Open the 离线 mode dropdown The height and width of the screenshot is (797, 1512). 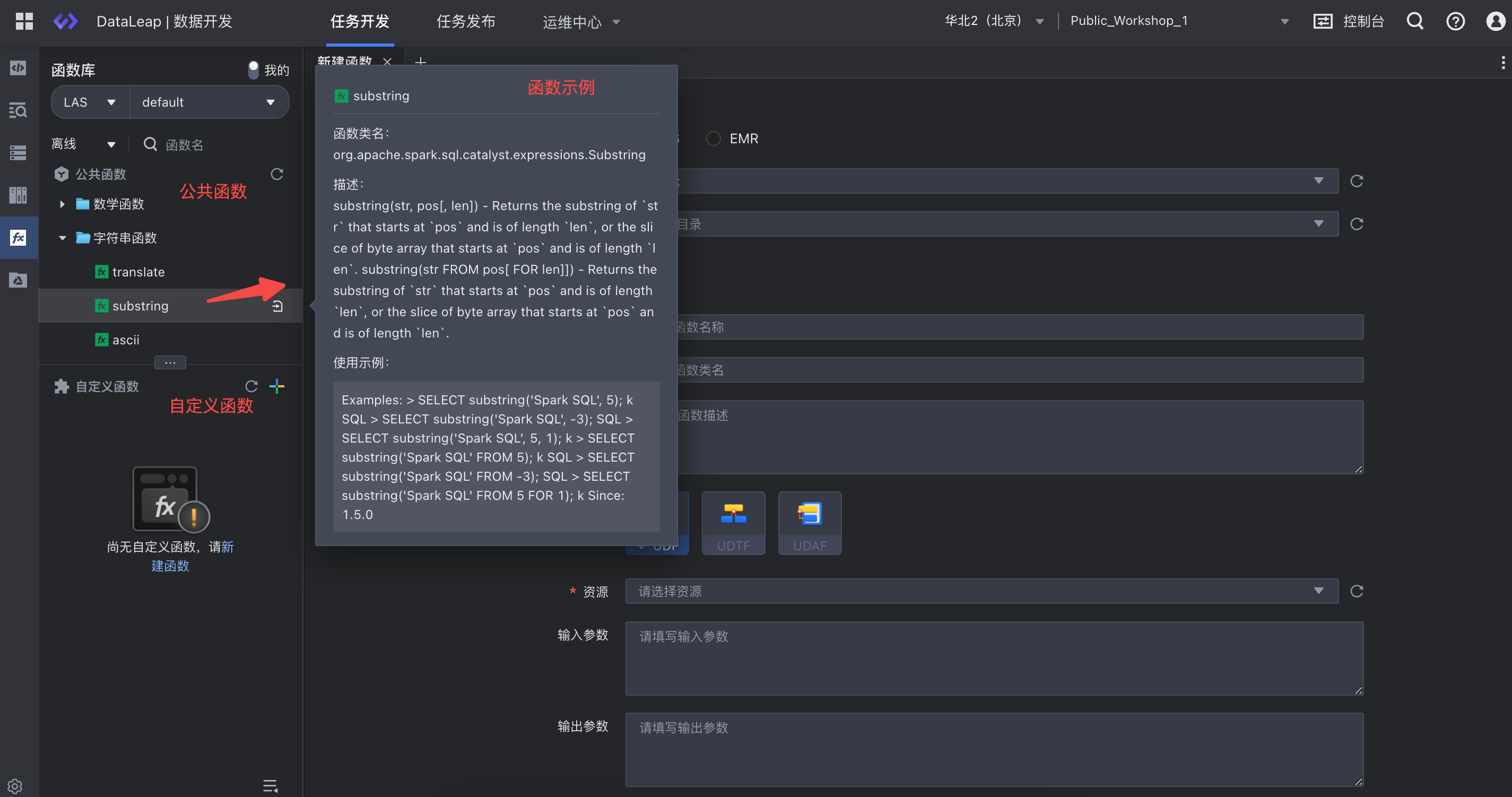[83, 144]
